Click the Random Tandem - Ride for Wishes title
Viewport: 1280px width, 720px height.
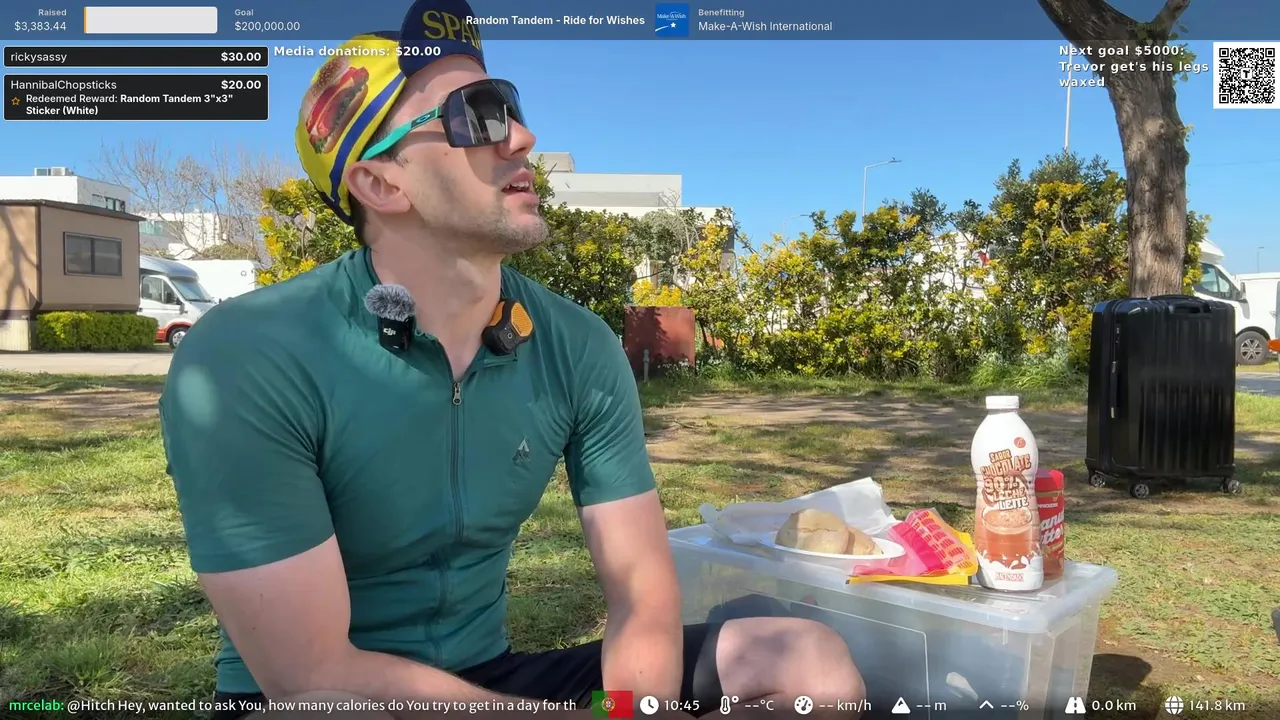pos(555,20)
